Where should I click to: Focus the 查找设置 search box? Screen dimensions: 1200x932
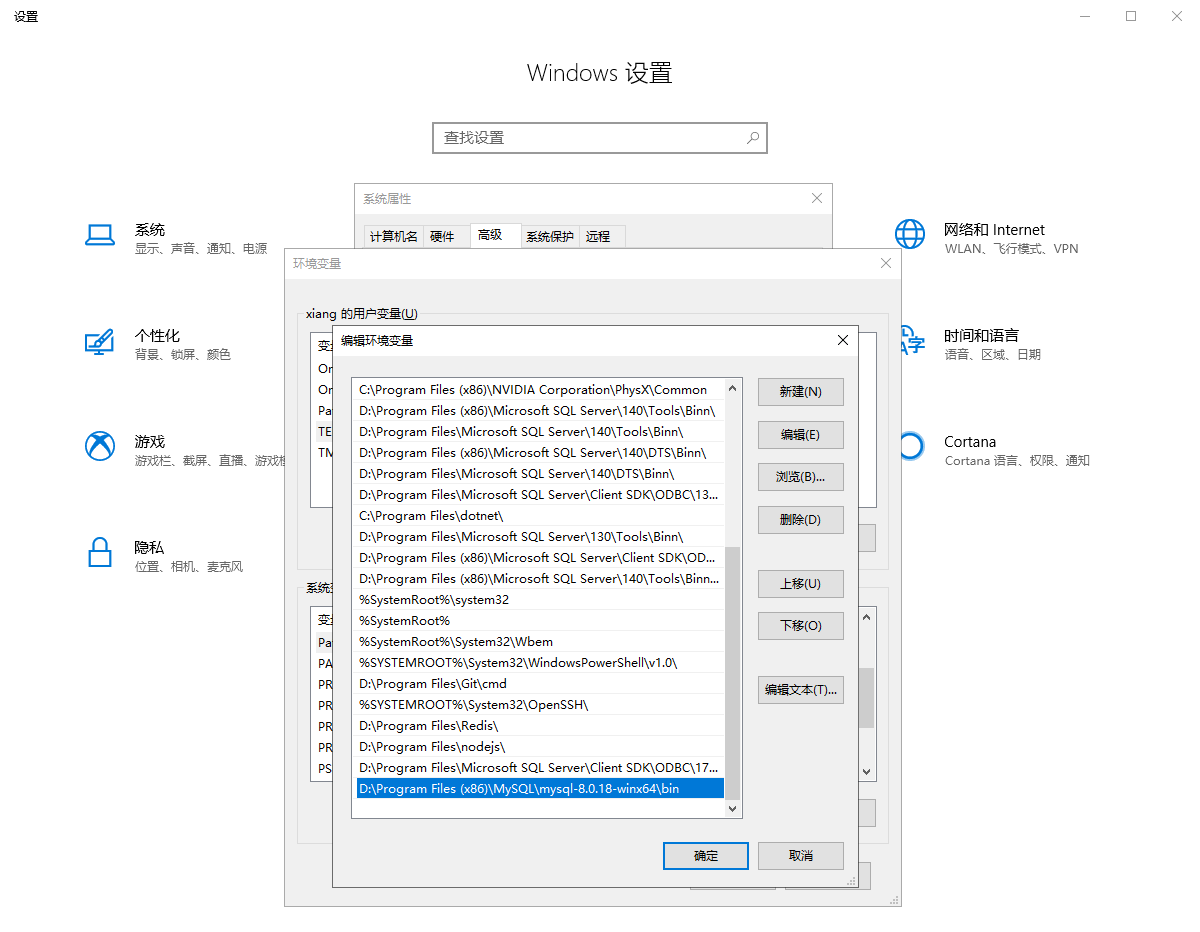pos(600,138)
